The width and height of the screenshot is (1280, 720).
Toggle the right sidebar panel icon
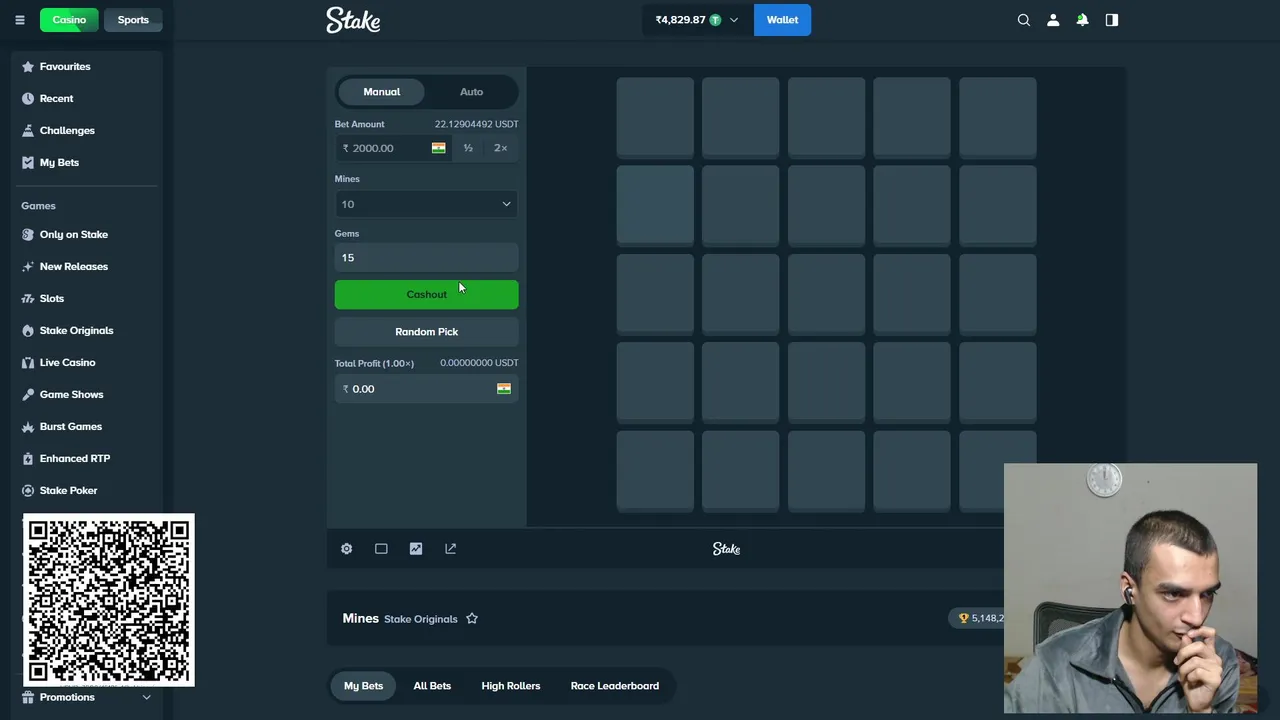1112,20
